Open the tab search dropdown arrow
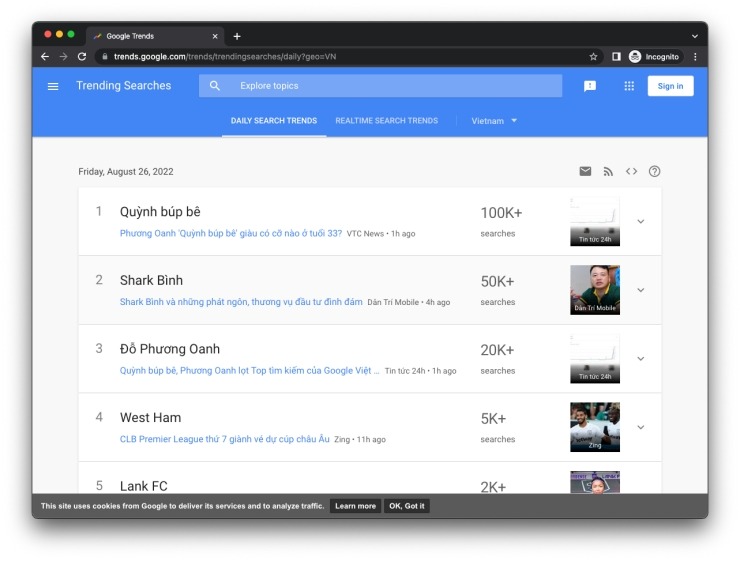 [695, 36]
